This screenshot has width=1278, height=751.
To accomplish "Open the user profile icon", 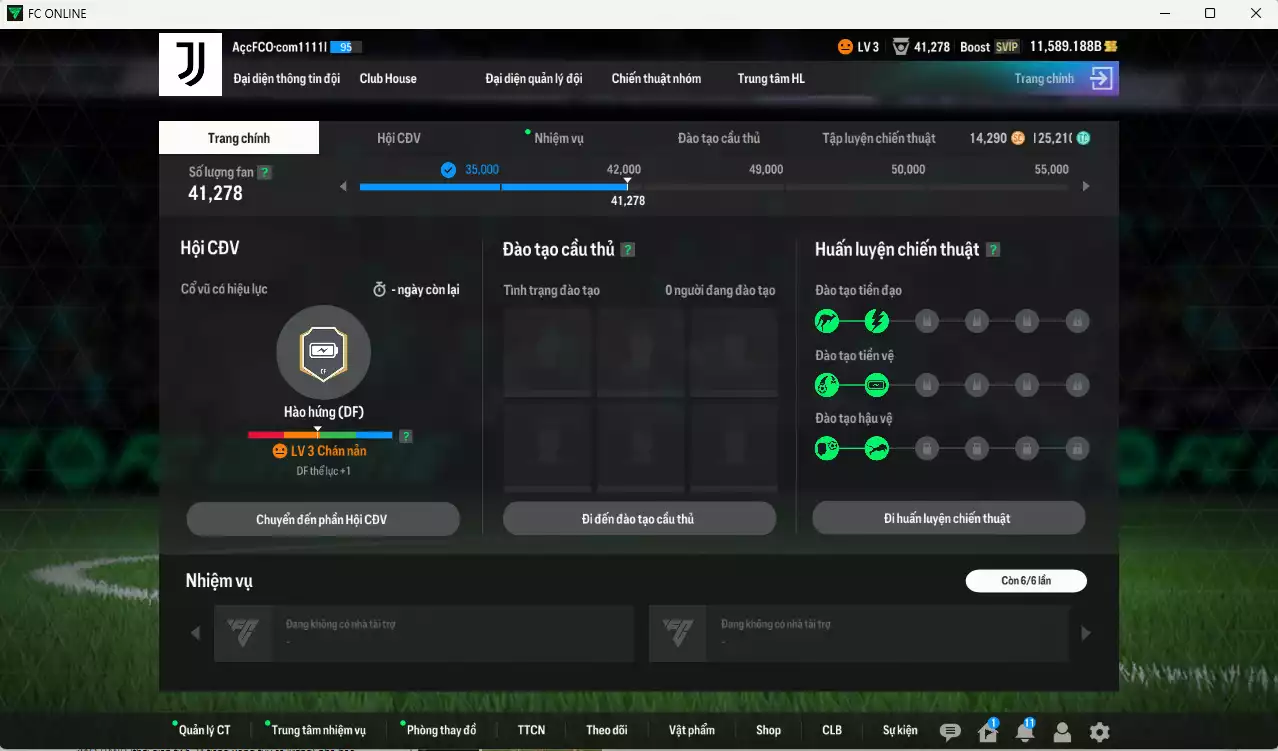I will tap(1062, 732).
